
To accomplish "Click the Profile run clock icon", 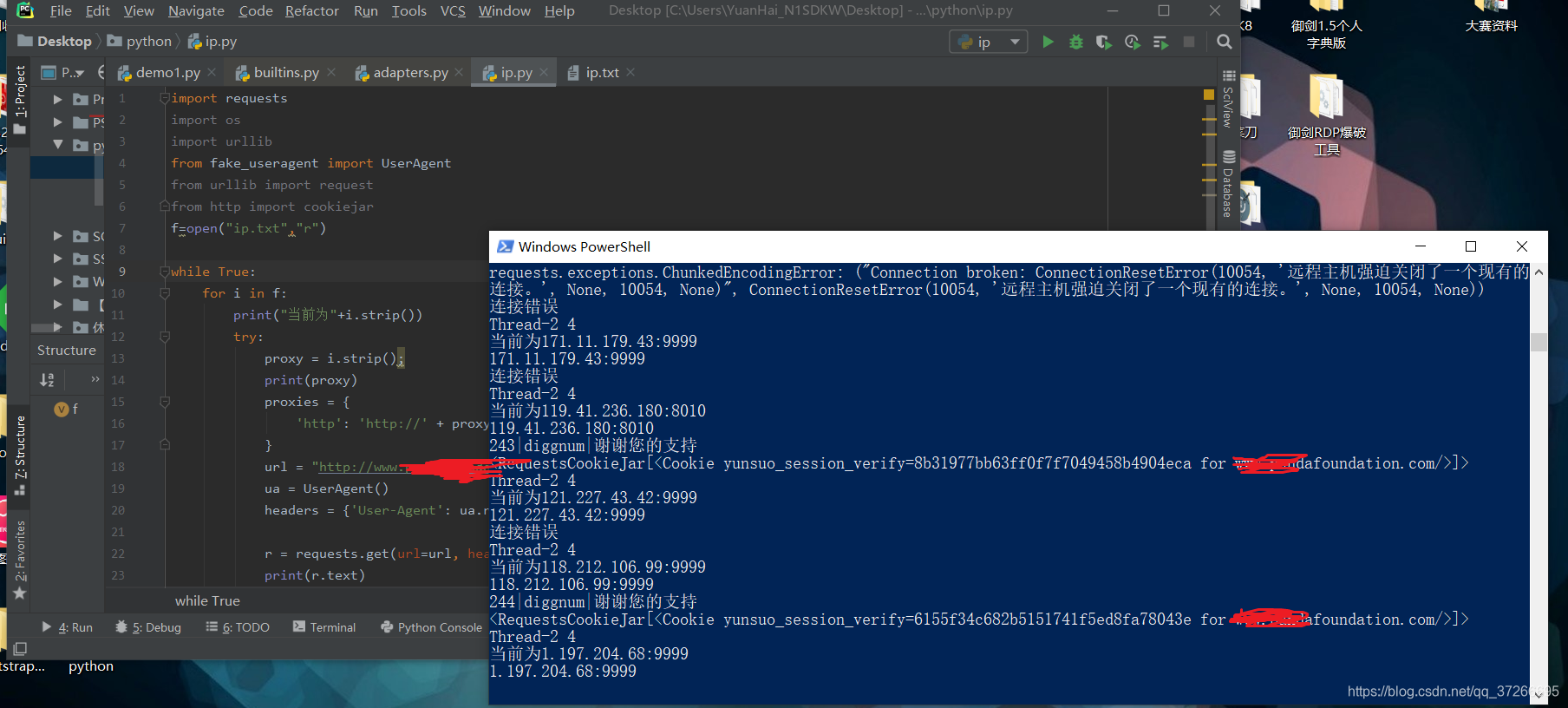I will point(1132,42).
